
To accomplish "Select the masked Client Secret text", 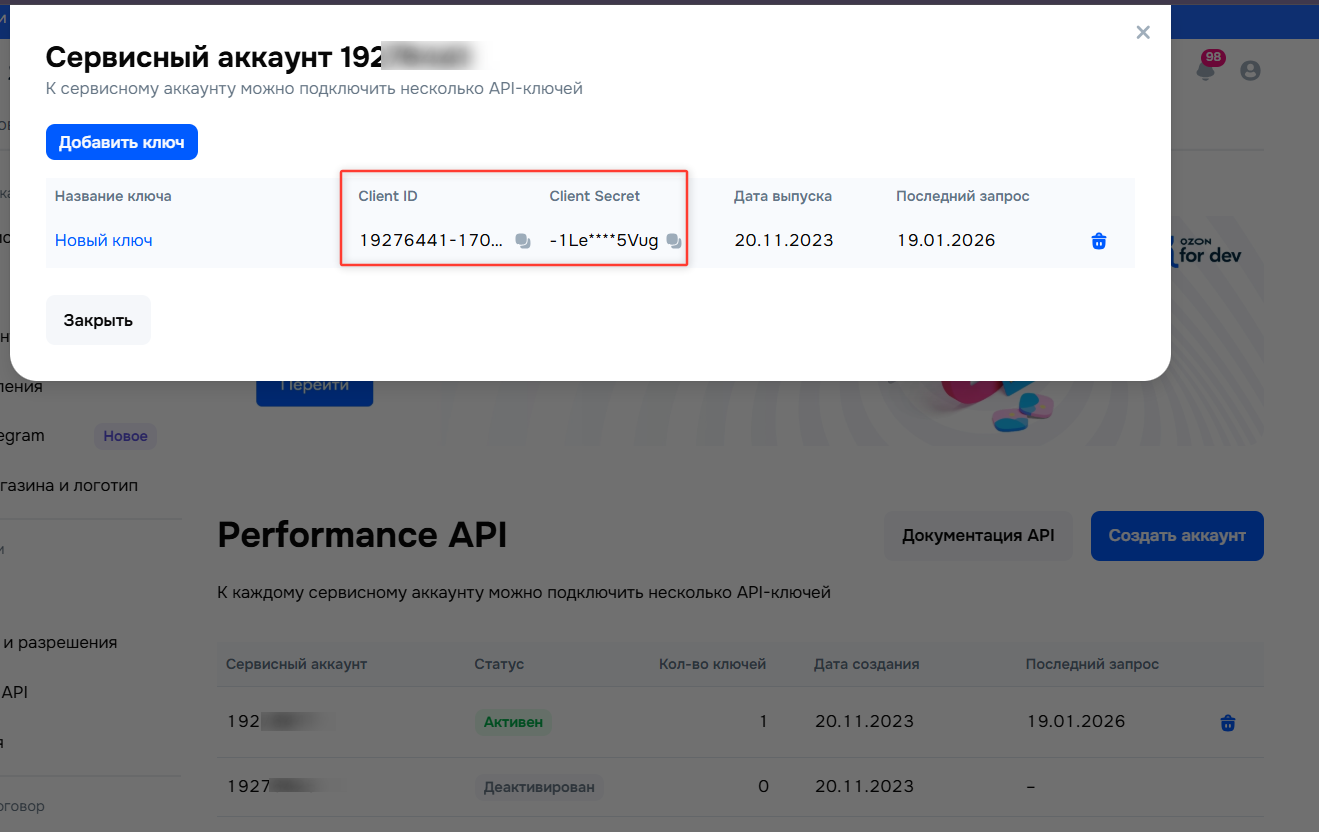I will pyautogui.click(x=604, y=241).
